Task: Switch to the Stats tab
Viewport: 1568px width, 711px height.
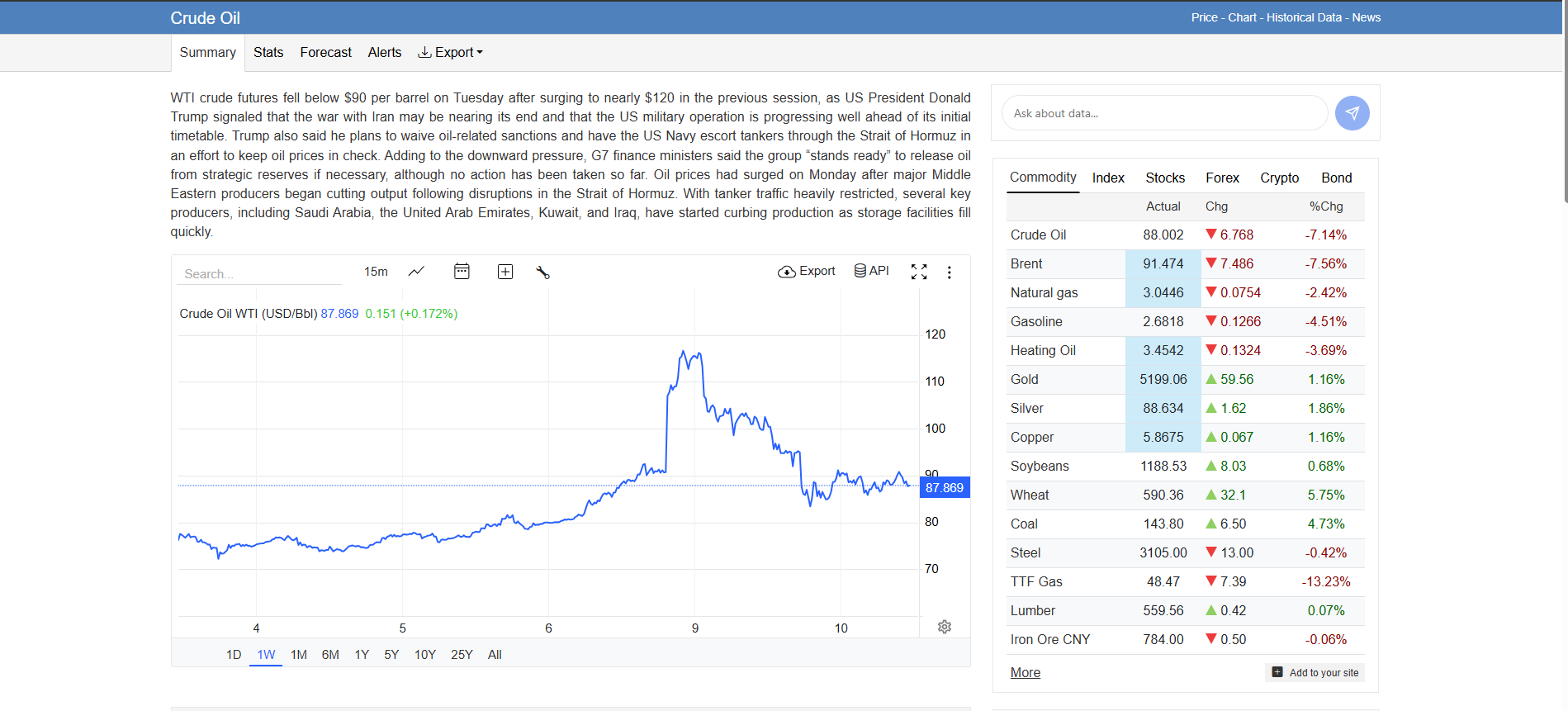Action: click(268, 52)
